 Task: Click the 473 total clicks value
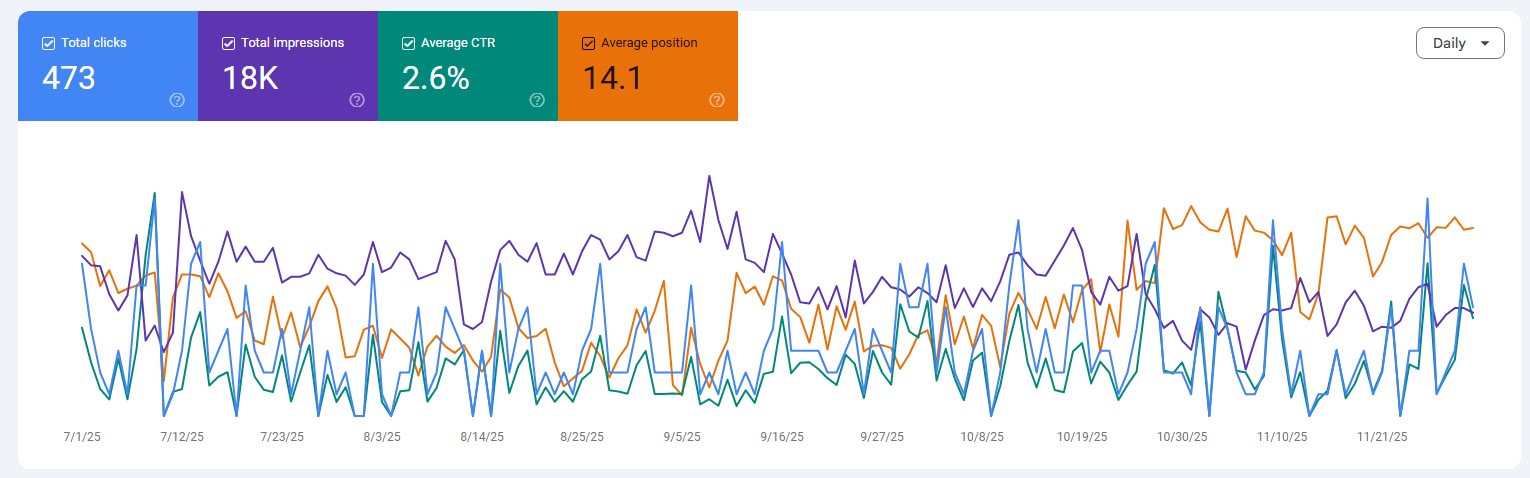point(68,78)
